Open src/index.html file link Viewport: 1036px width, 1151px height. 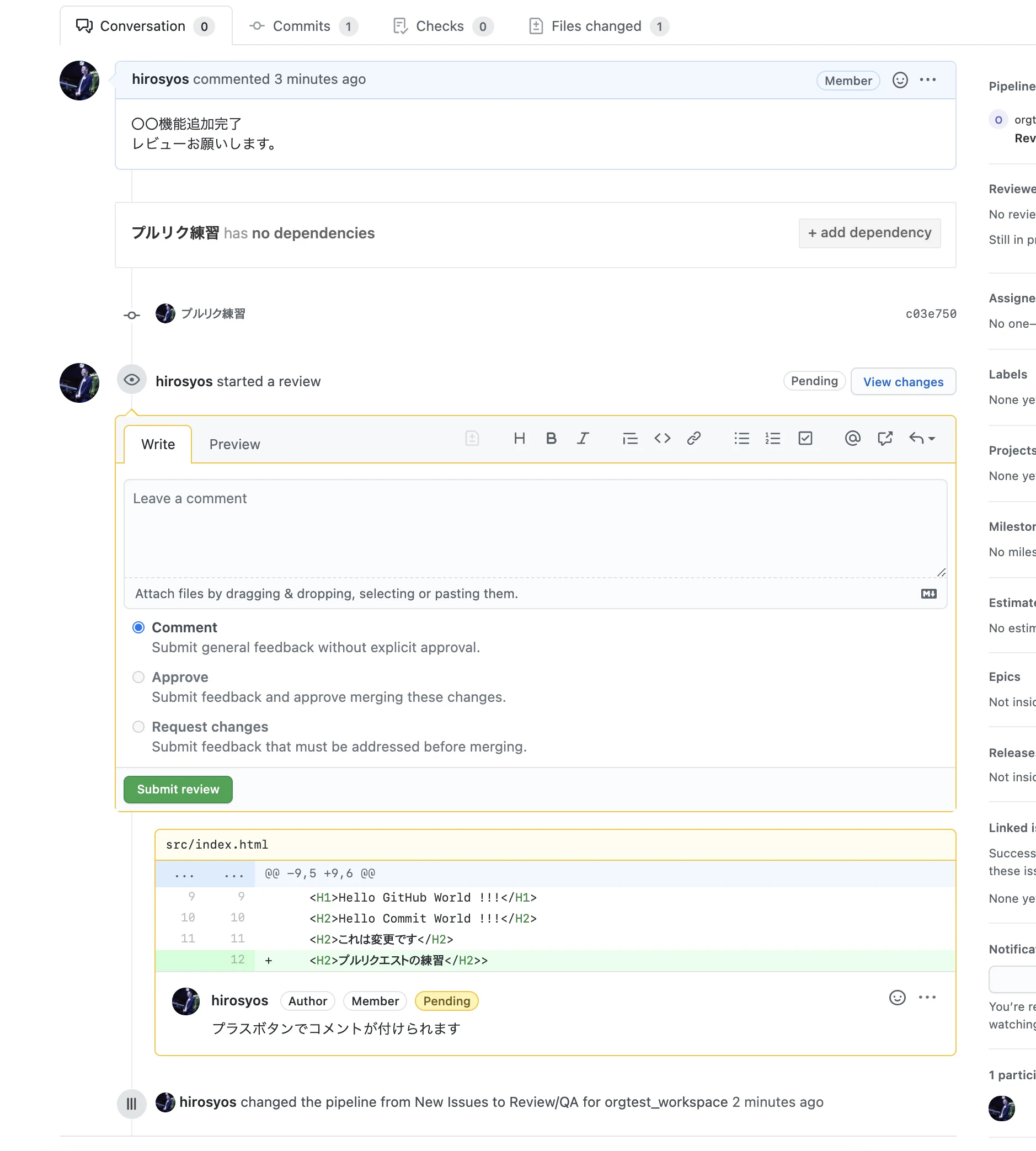(x=216, y=844)
